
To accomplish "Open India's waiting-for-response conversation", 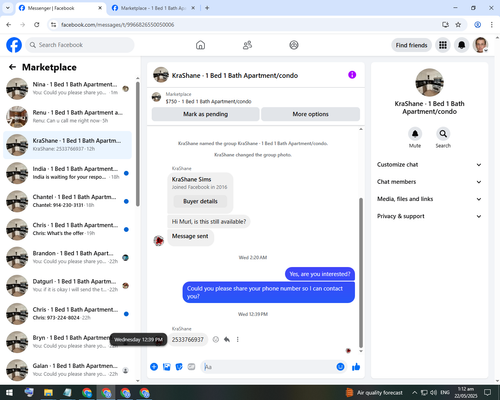I will 67,173.
